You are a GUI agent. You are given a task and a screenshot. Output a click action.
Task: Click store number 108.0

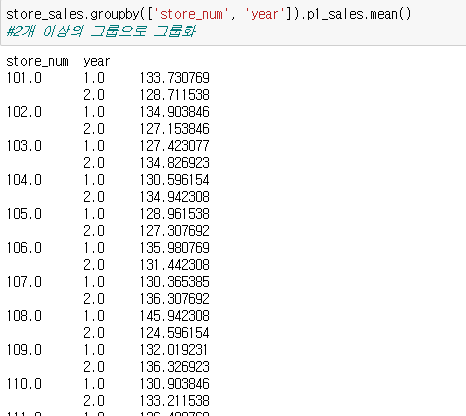pyautogui.click(x=24, y=316)
